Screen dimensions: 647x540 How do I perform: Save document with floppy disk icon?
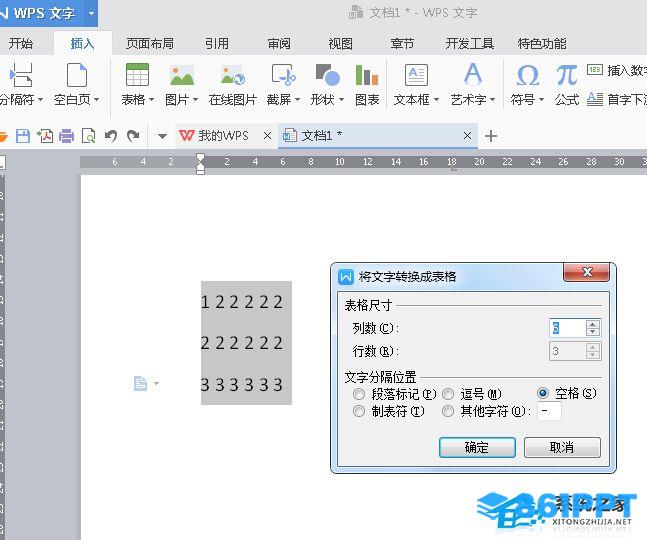pos(23,136)
